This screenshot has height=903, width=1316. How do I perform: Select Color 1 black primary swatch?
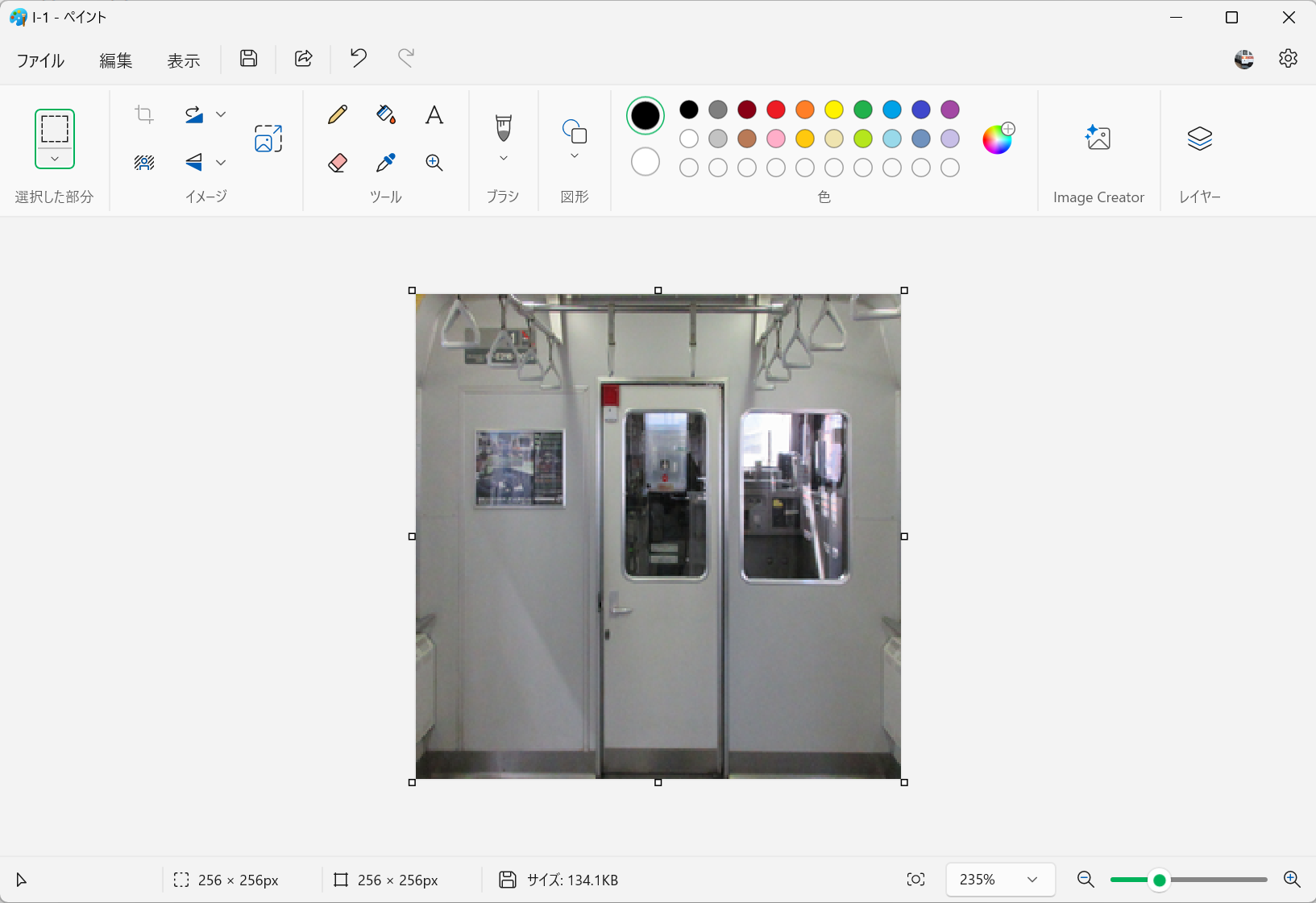(x=646, y=115)
